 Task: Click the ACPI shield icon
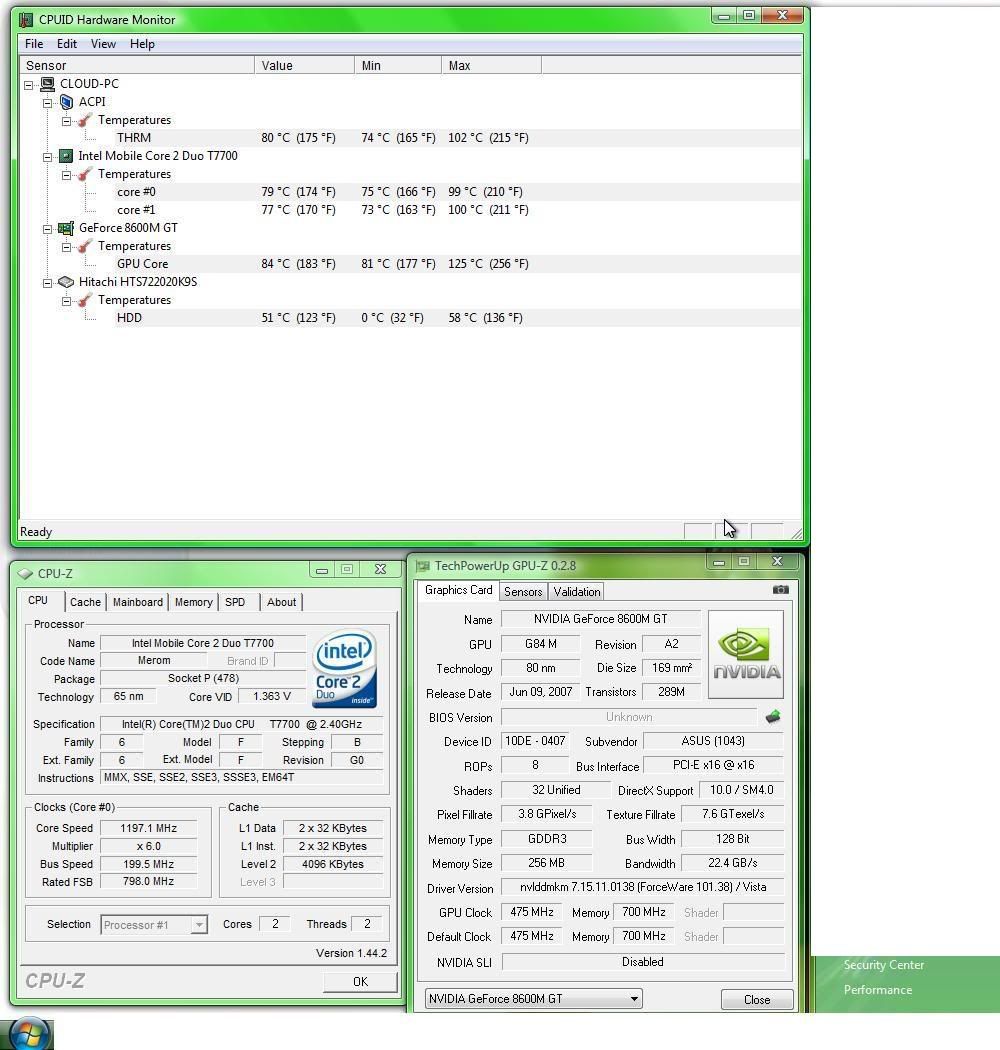pos(66,102)
